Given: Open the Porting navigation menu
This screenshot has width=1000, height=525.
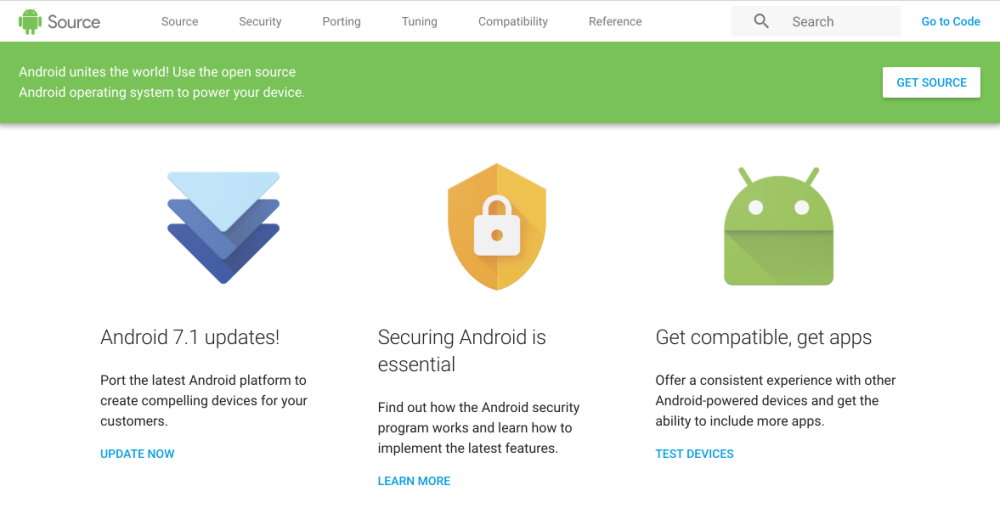Looking at the screenshot, I should [x=341, y=21].
